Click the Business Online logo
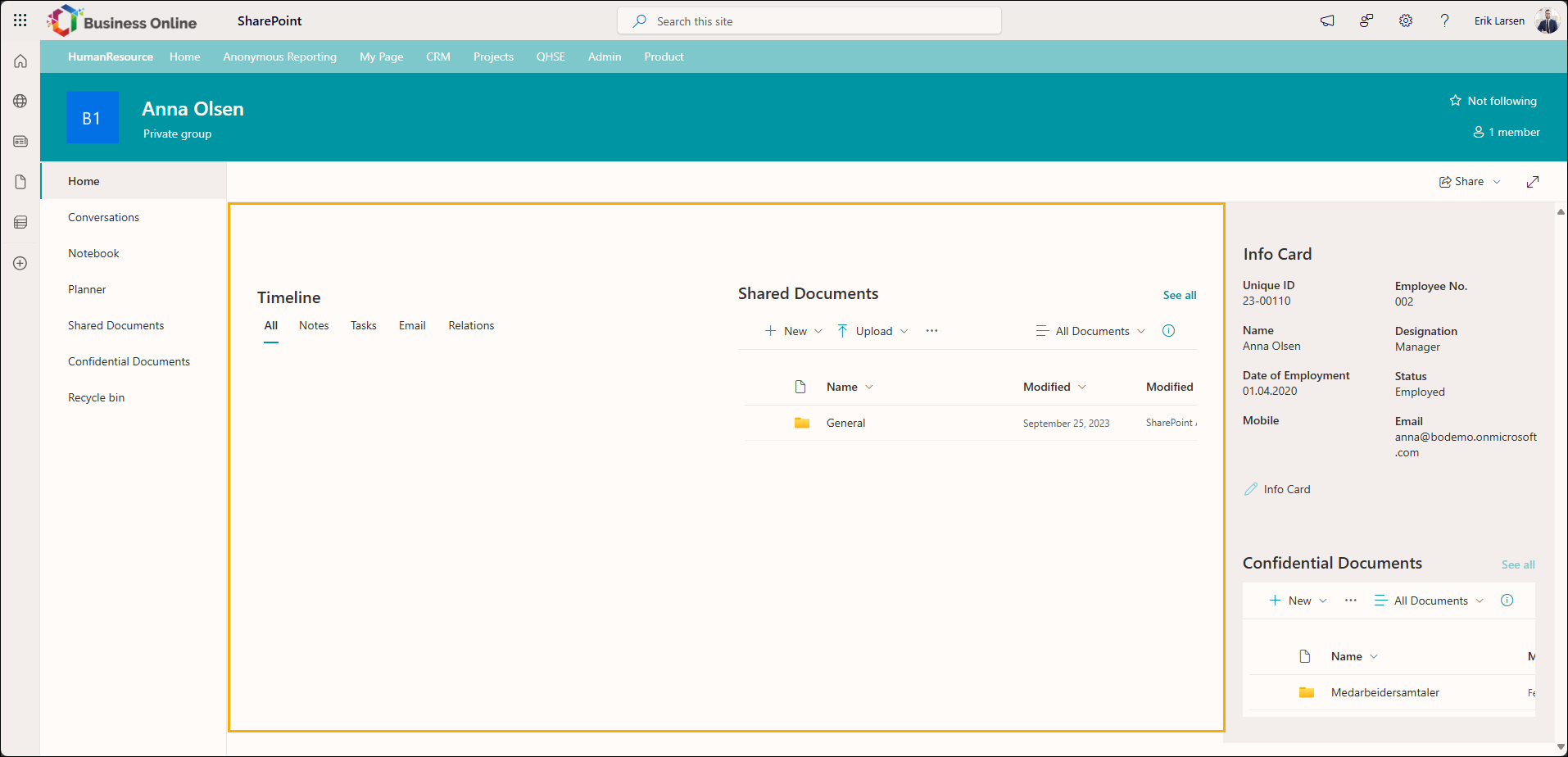 [x=122, y=21]
